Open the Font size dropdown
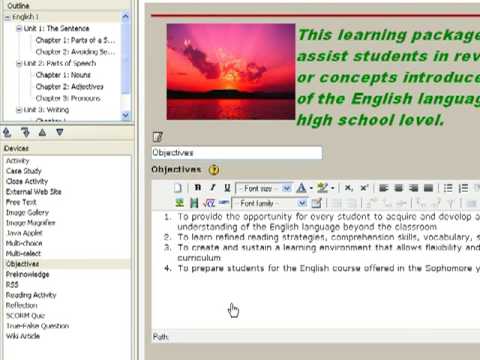 (x=264, y=188)
